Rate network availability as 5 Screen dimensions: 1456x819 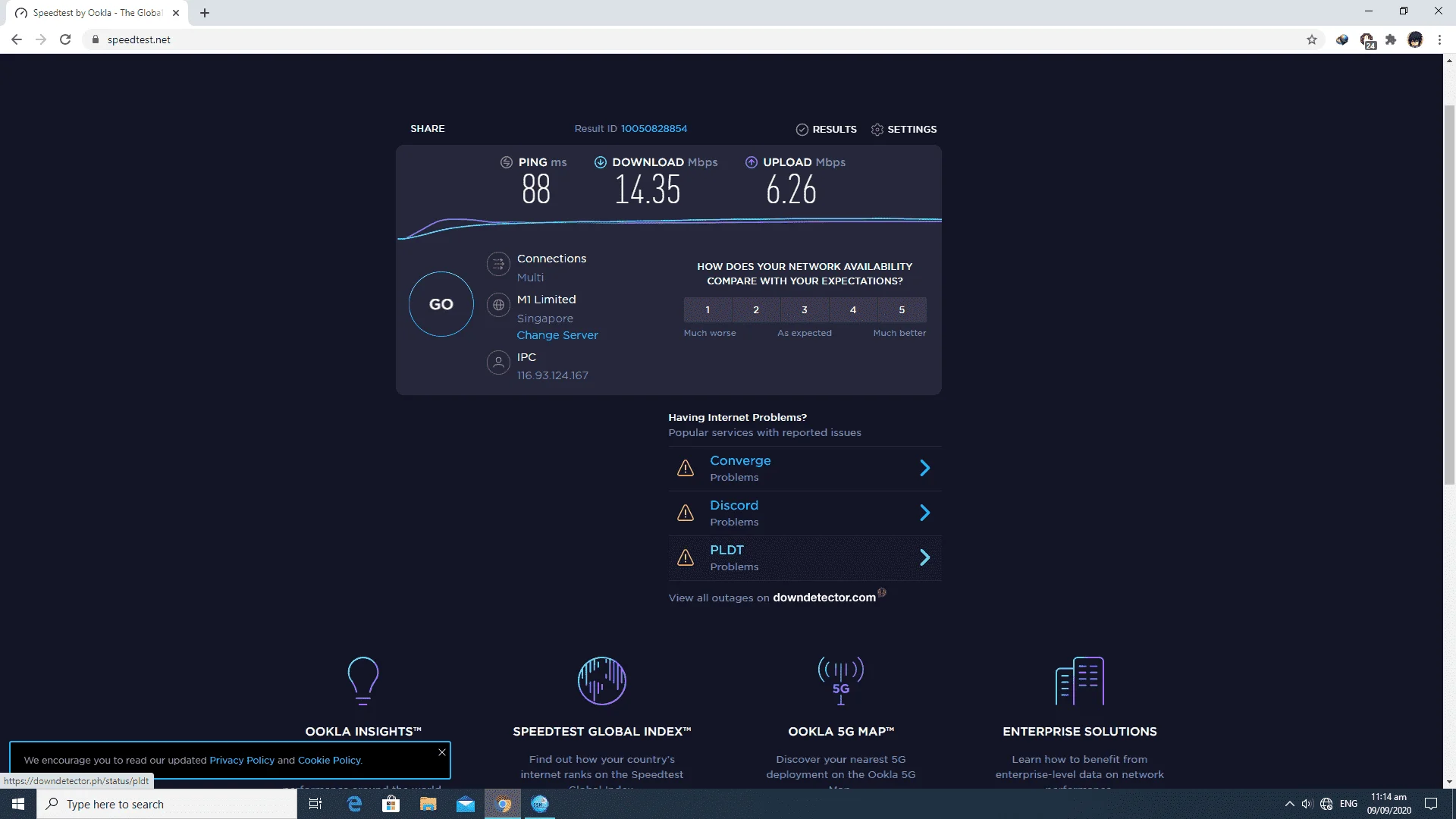[x=902, y=309]
